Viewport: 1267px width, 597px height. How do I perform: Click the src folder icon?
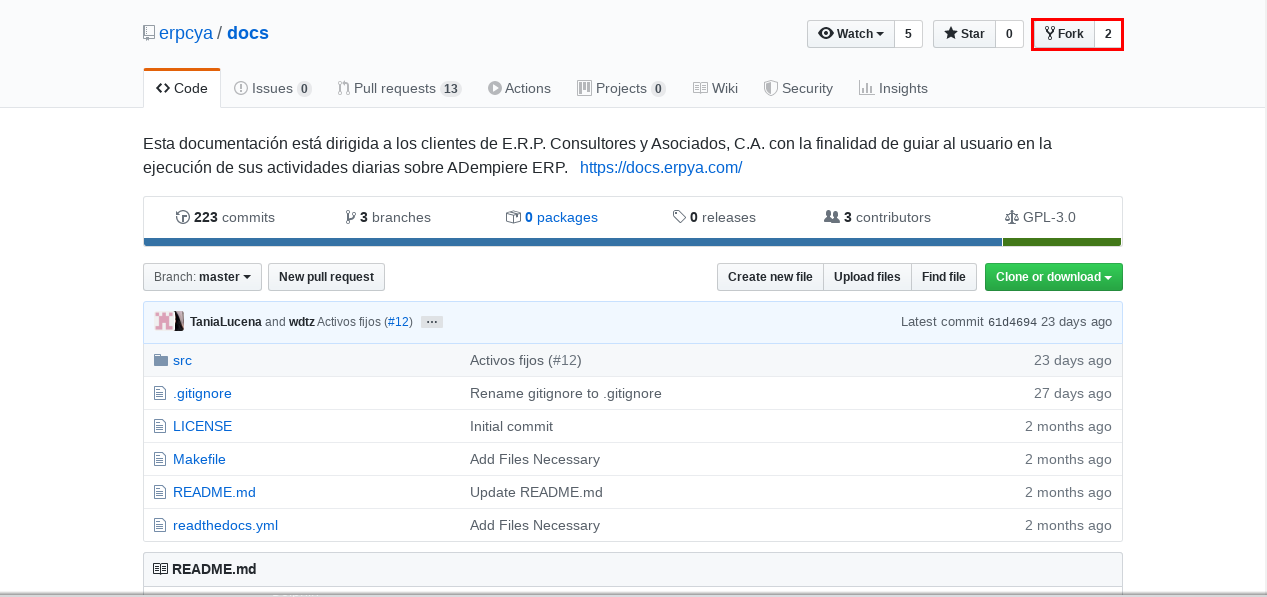pos(161,360)
